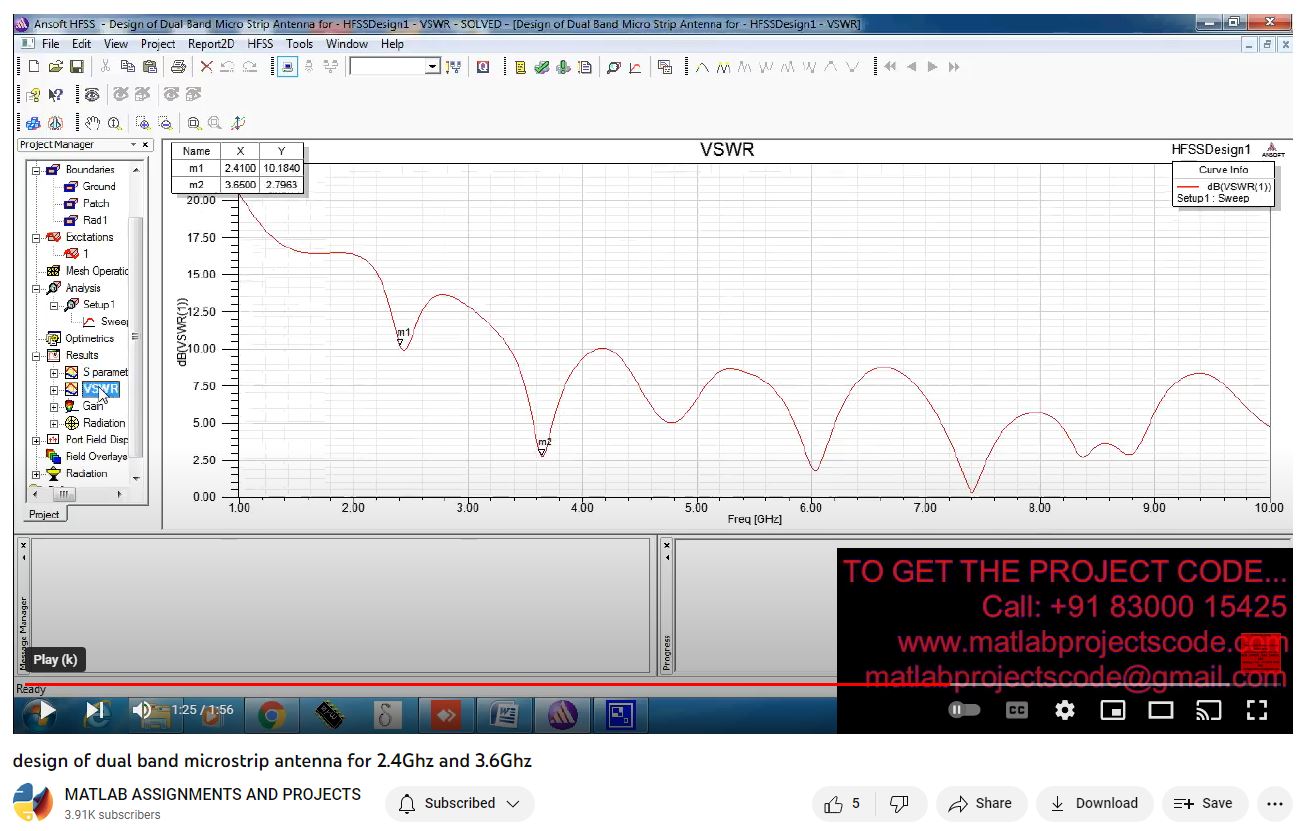Click the Open folder icon in toolbar
Viewport: 1304px width, 831px height.
point(56,67)
